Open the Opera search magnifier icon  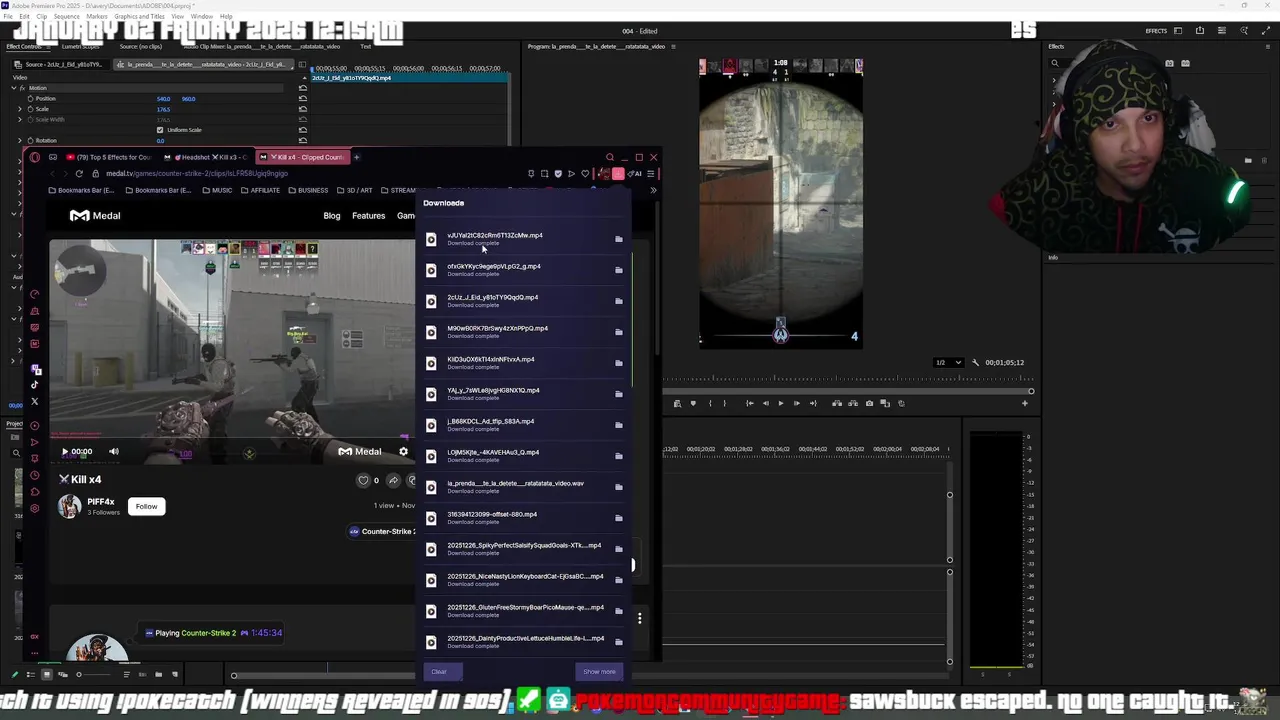(610, 157)
